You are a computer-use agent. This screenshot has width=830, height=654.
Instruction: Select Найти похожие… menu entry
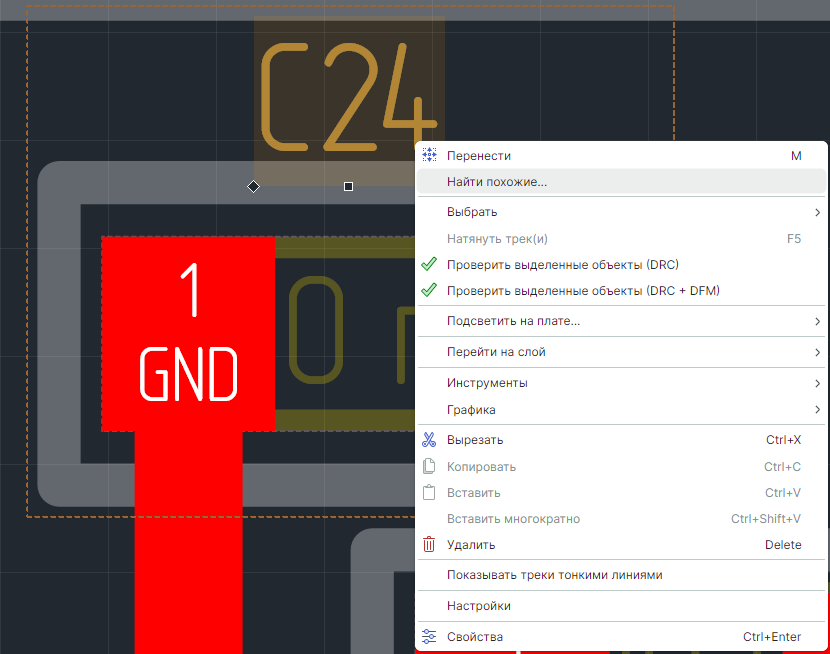(x=621, y=181)
